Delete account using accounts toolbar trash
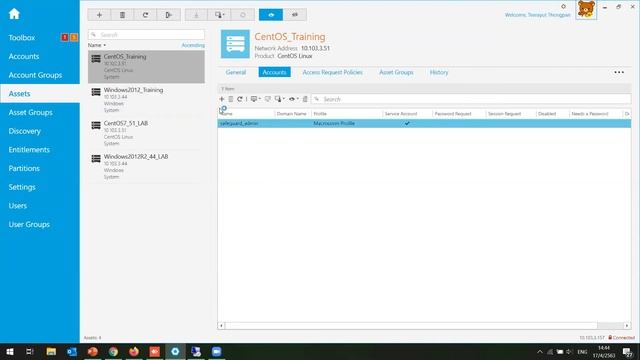The height and width of the screenshot is (360, 640). pyautogui.click(x=231, y=99)
